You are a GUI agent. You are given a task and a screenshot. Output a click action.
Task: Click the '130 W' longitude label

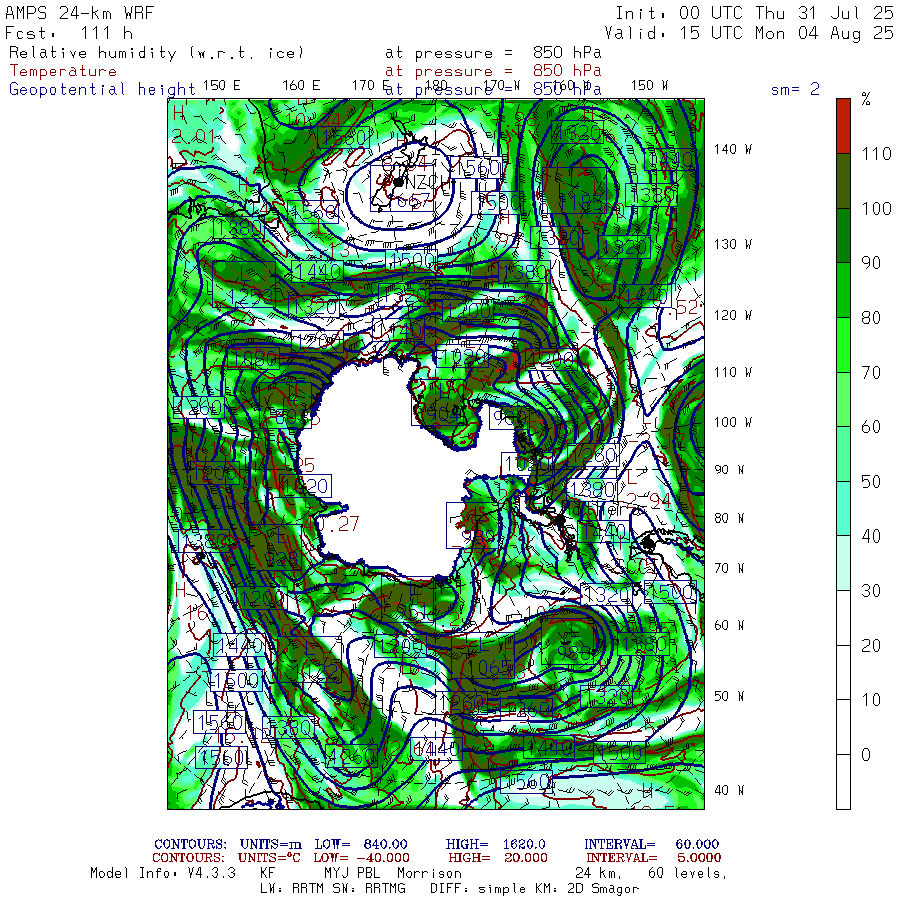click(x=732, y=244)
